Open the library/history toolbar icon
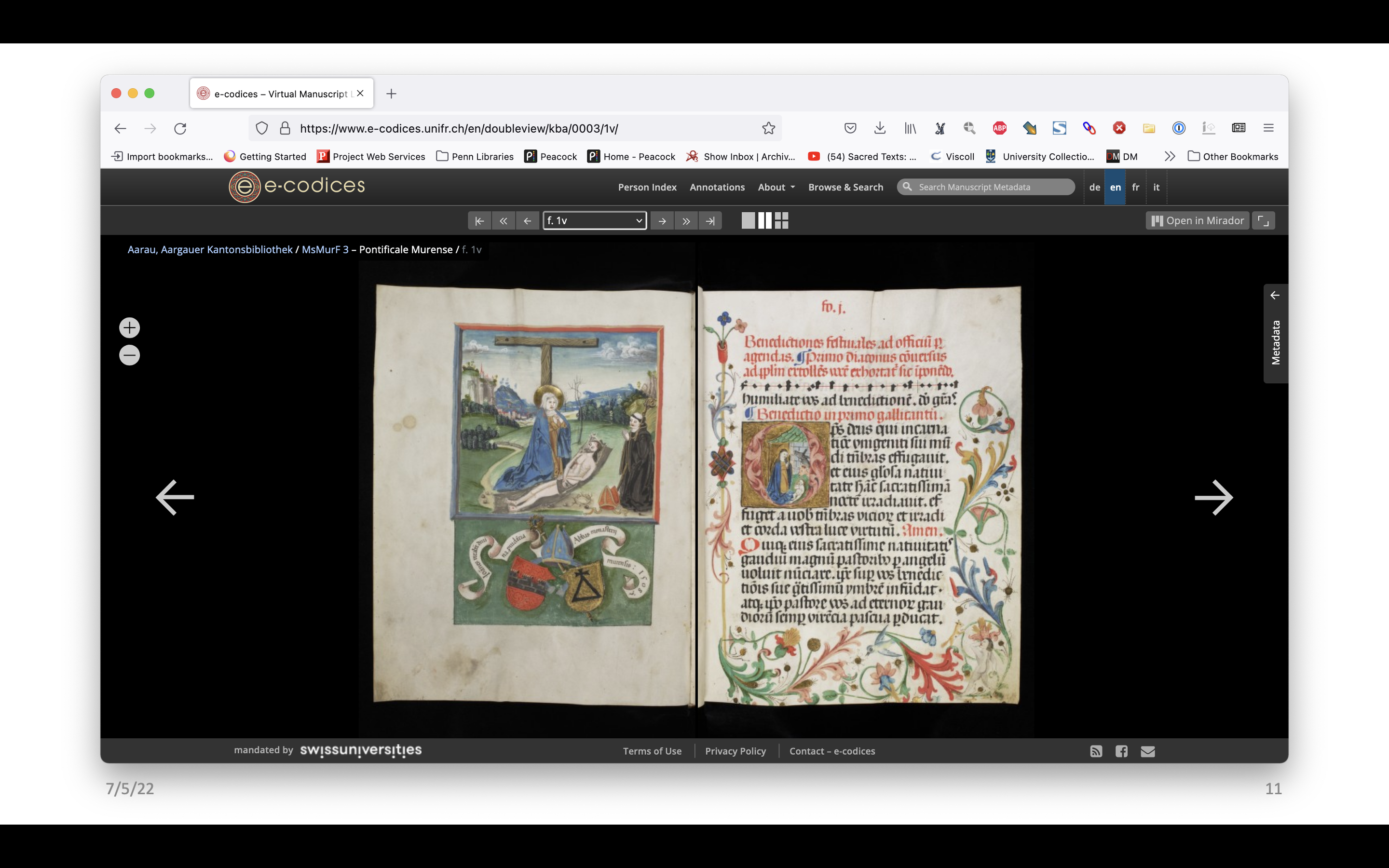The image size is (1389, 868). [x=910, y=128]
